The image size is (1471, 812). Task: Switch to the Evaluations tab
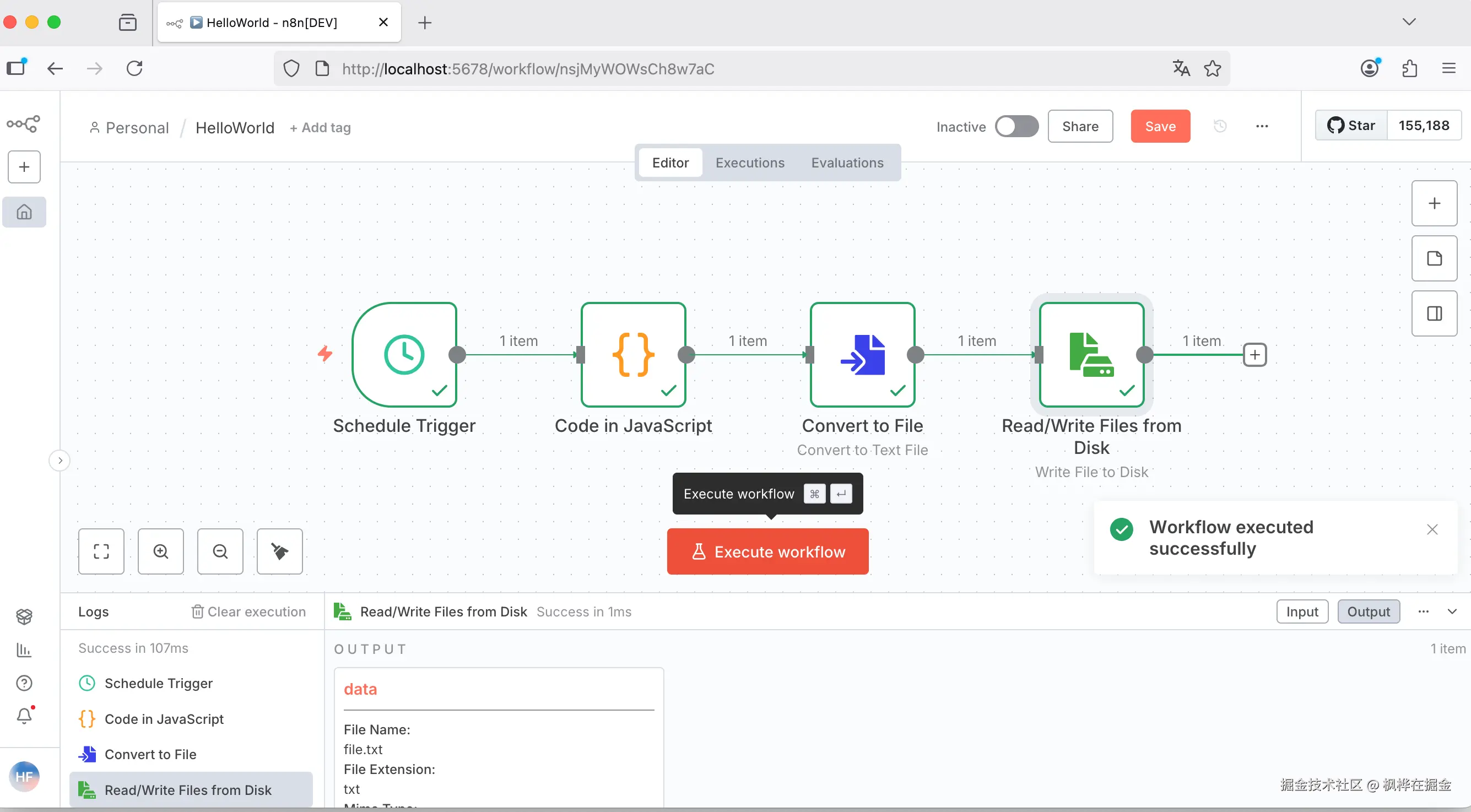847,163
